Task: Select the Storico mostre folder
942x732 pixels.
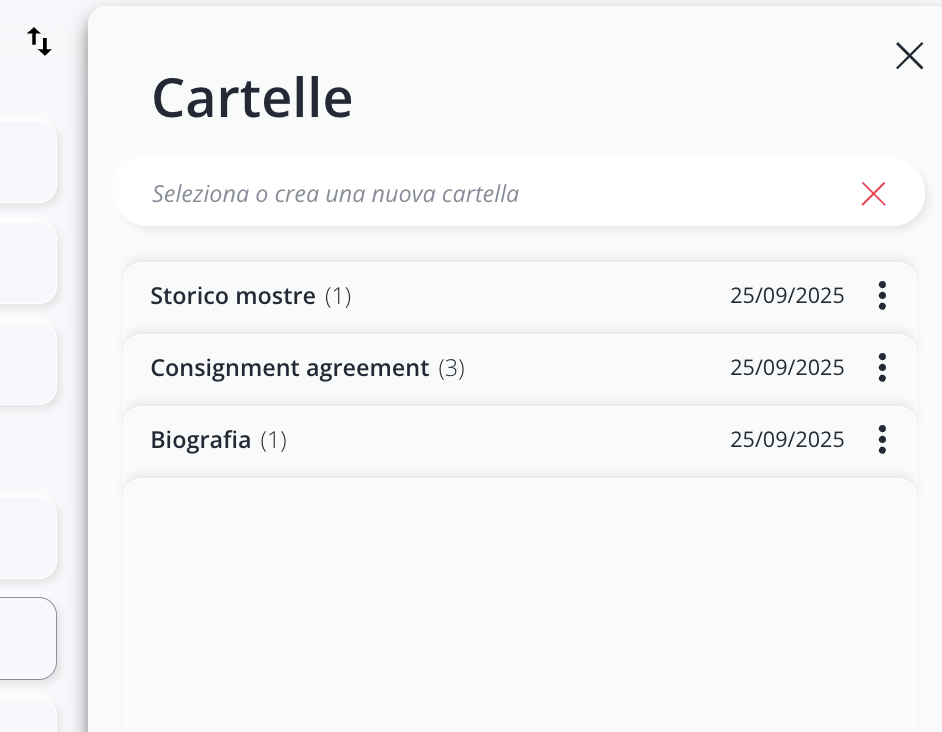Action: [233, 296]
